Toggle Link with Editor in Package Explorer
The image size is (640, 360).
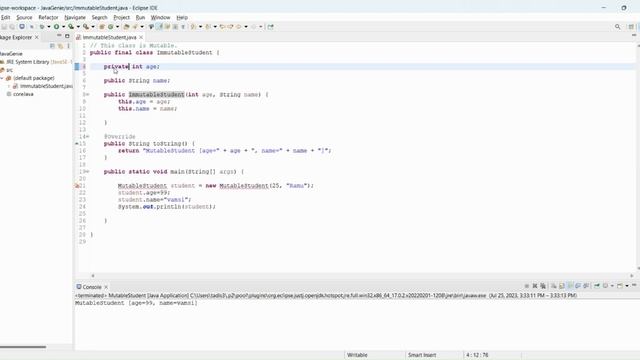coord(60,46)
